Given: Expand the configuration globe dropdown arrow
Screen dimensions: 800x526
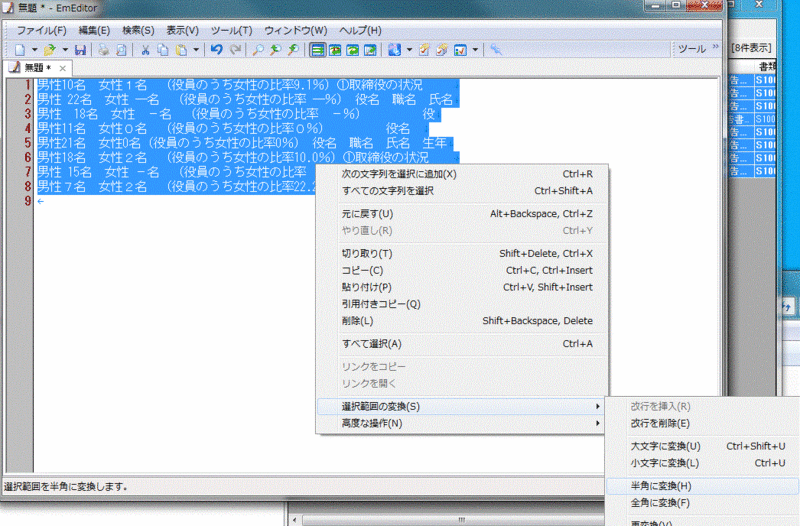Looking at the screenshot, I should [409, 50].
